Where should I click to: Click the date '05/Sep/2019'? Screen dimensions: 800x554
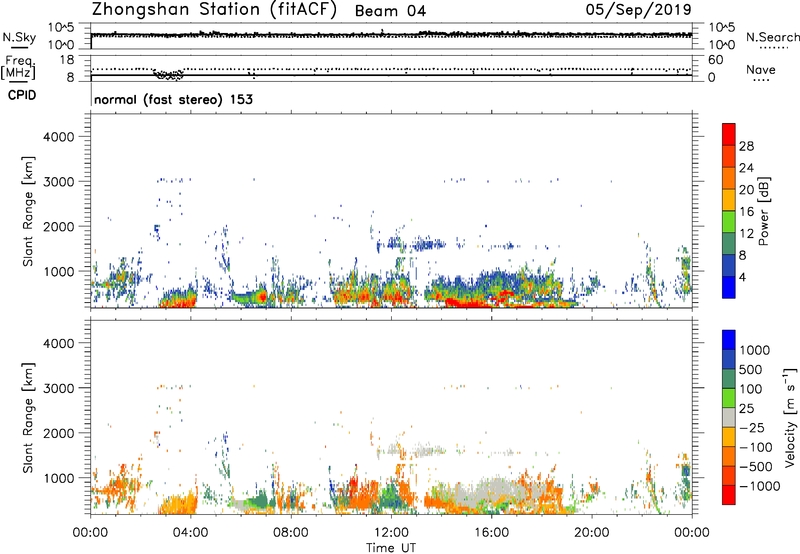(x=638, y=9)
